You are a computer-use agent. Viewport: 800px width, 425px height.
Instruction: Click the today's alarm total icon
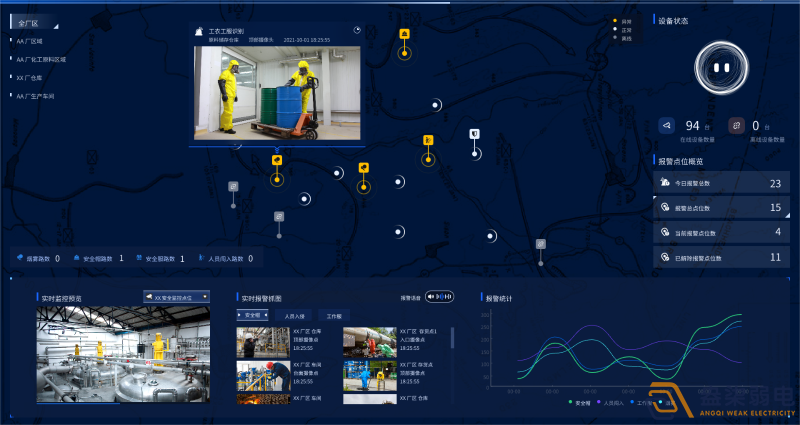click(x=665, y=183)
